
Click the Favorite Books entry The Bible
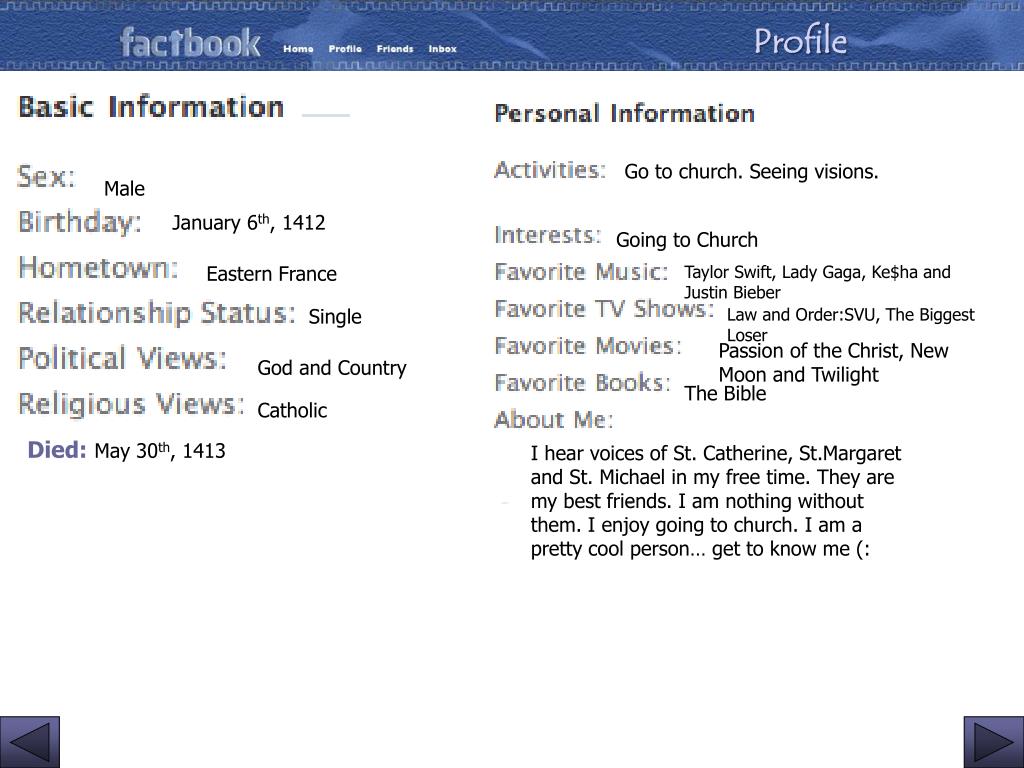725,393
